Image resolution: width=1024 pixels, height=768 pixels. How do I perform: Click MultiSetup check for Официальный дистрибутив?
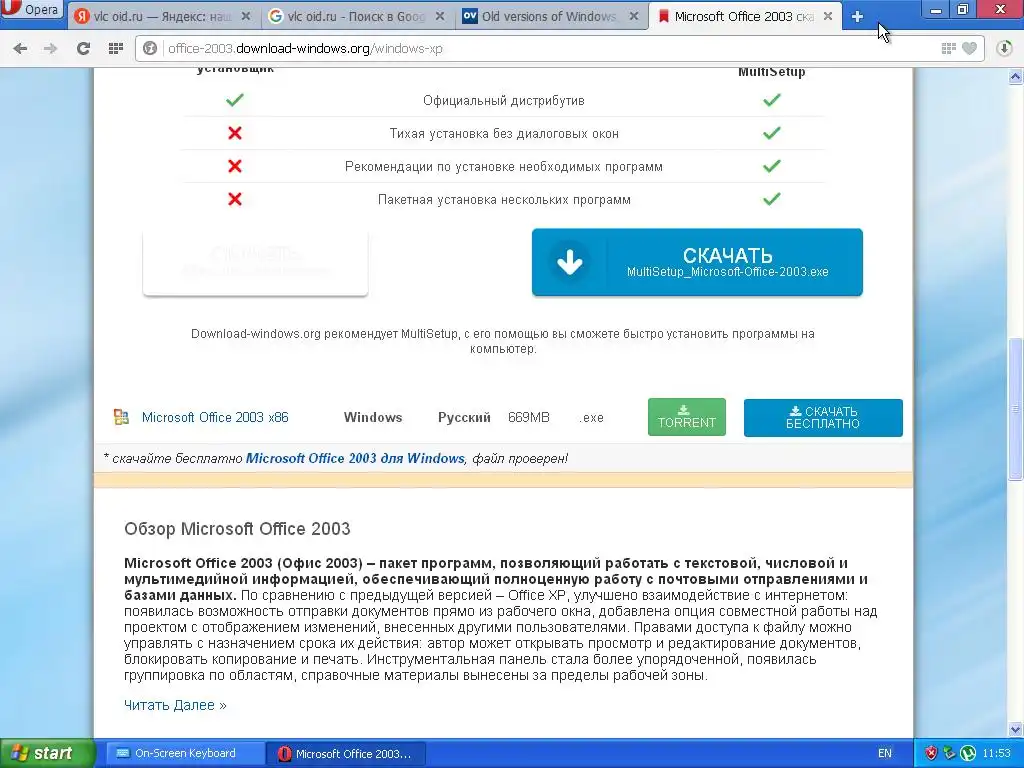click(x=771, y=100)
